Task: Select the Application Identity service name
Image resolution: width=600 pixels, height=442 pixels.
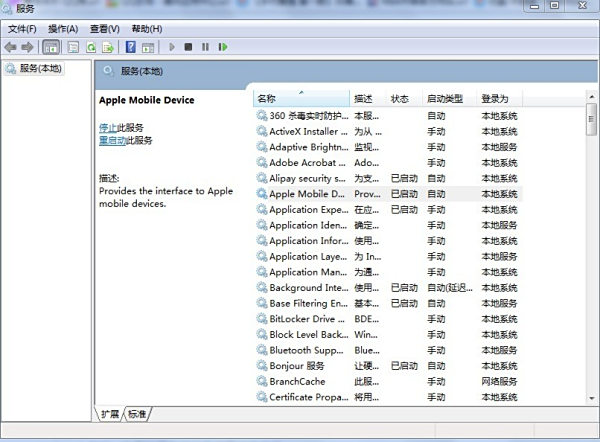Action: pos(308,225)
